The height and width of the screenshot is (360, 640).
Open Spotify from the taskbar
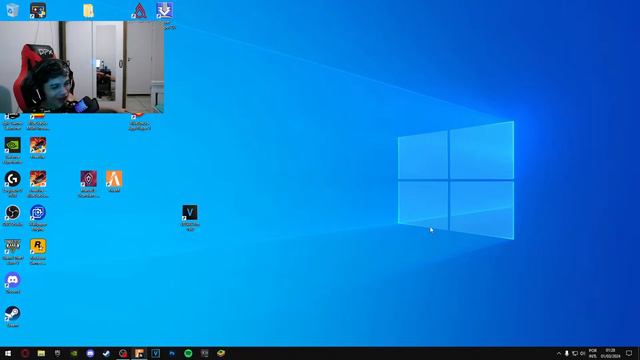point(188,353)
